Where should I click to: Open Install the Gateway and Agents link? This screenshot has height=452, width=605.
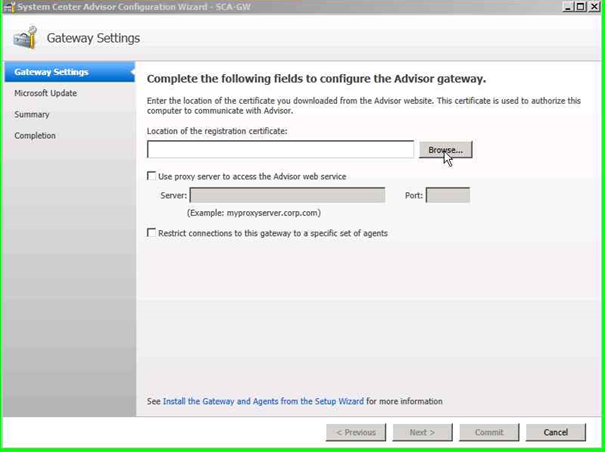pyautogui.click(x=263, y=401)
